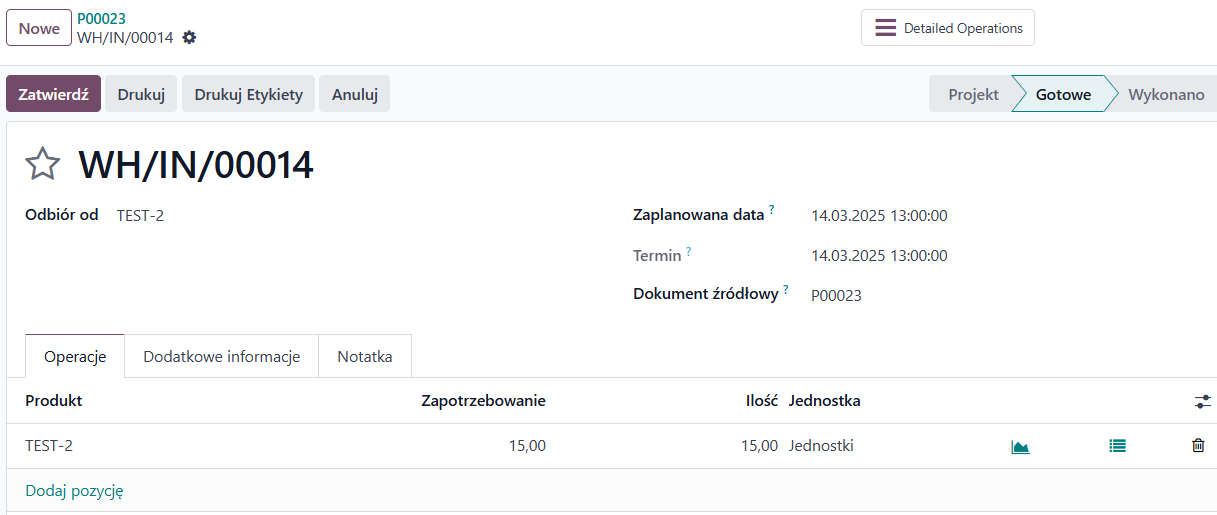Follow the P00023 breadcrumb link
Screen dimensions: 1217x515
(x=102, y=18)
